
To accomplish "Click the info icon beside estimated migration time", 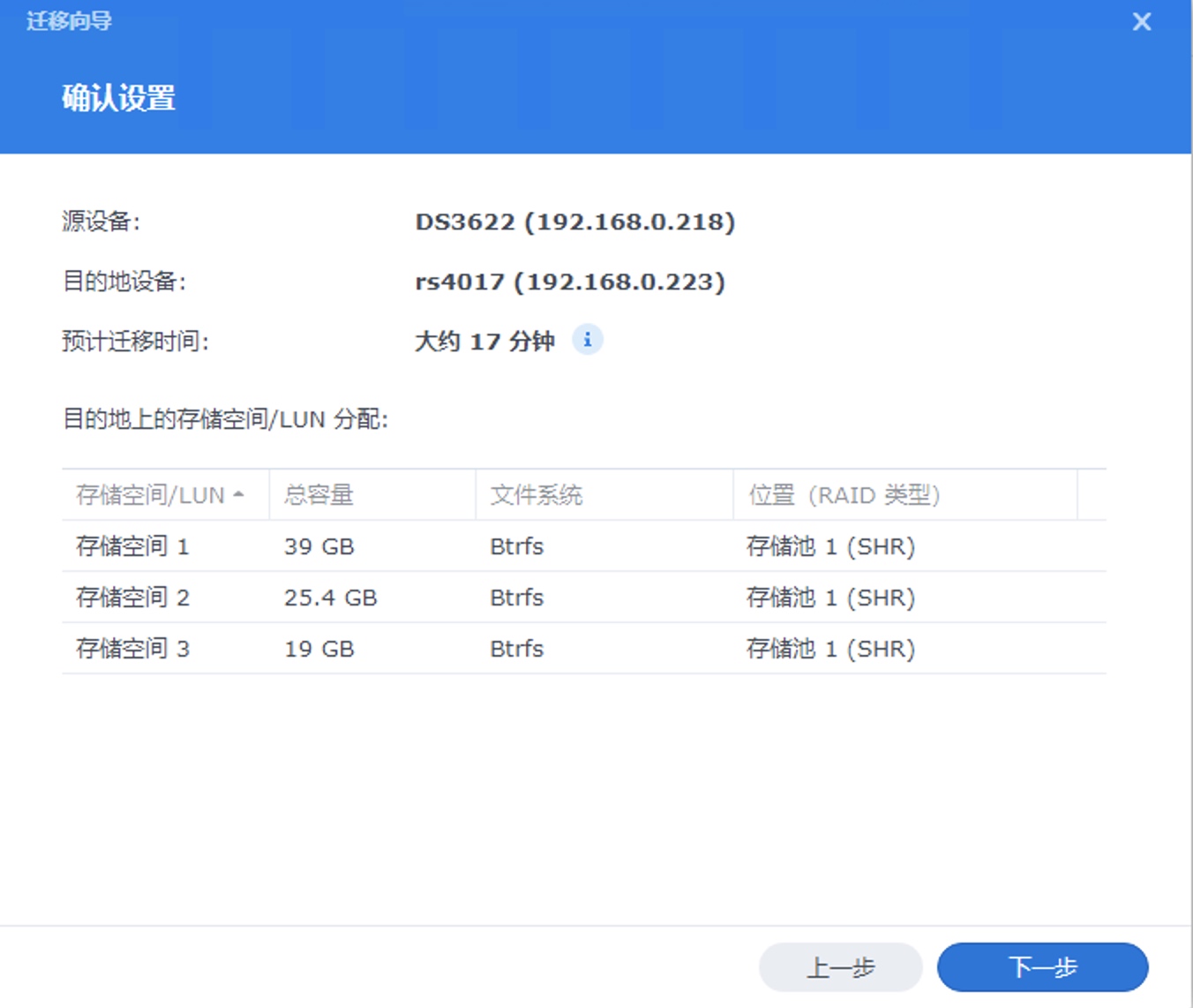I will pyautogui.click(x=588, y=340).
